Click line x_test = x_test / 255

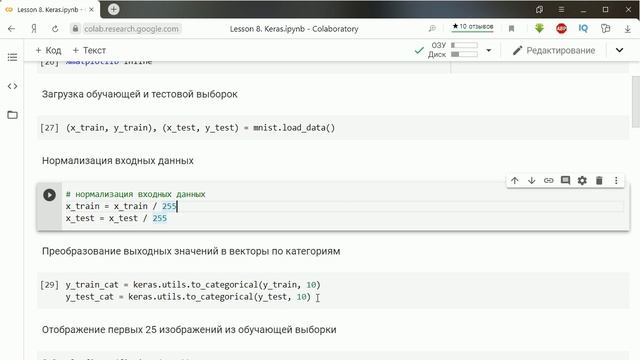point(116,218)
